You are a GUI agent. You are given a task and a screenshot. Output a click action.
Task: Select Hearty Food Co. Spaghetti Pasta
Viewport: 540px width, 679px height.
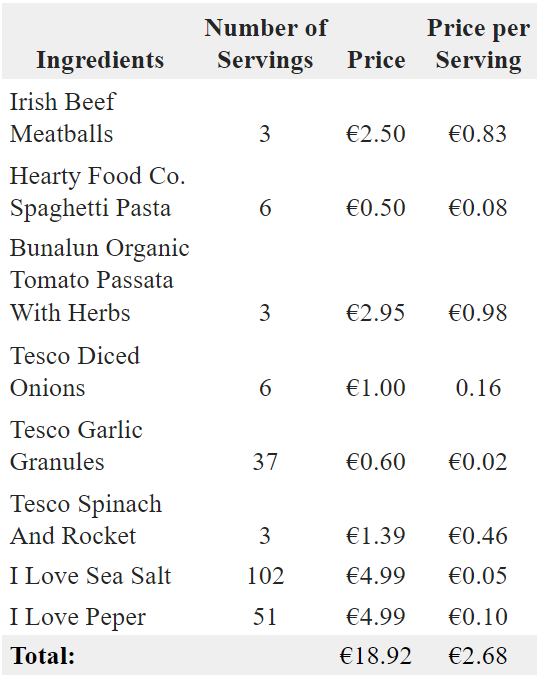click(97, 191)
